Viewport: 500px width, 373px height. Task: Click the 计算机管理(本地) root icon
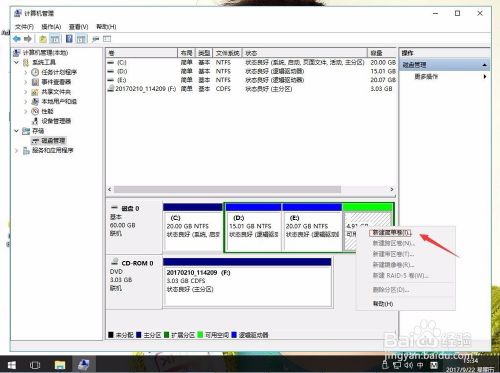pyautogui.click(x=17, y=53)
